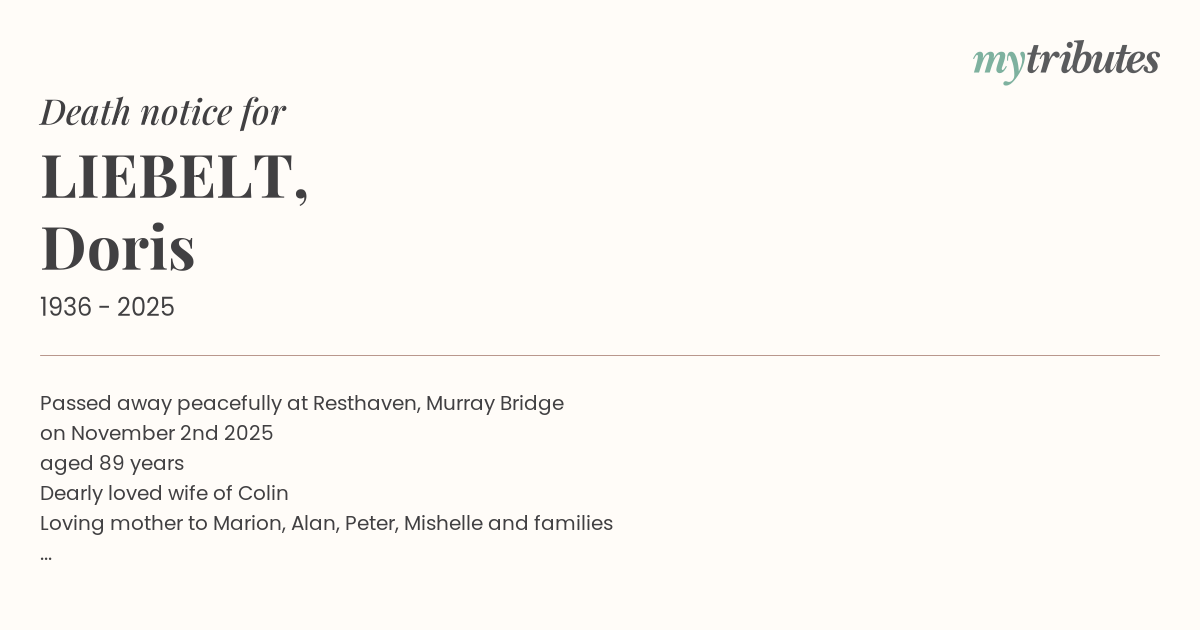Click the green "my" part of the logo
This screenshot has height=630, width=1200.
pos(998,62)
